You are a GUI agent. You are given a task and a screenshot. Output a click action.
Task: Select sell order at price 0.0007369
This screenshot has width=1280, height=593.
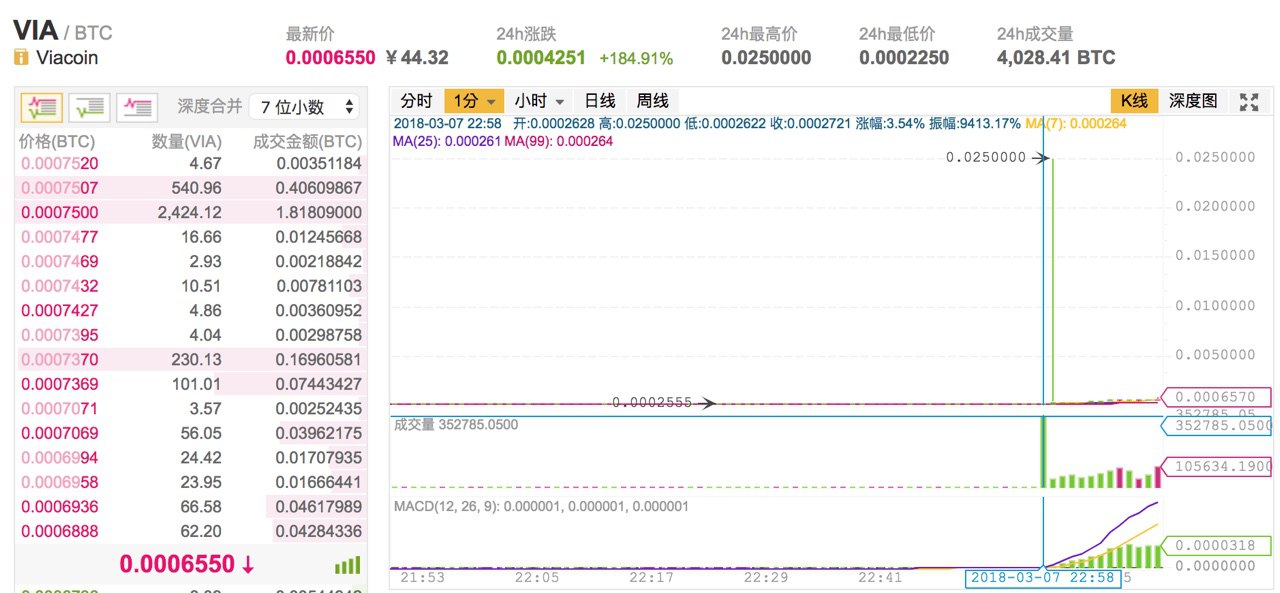[191, 383]
